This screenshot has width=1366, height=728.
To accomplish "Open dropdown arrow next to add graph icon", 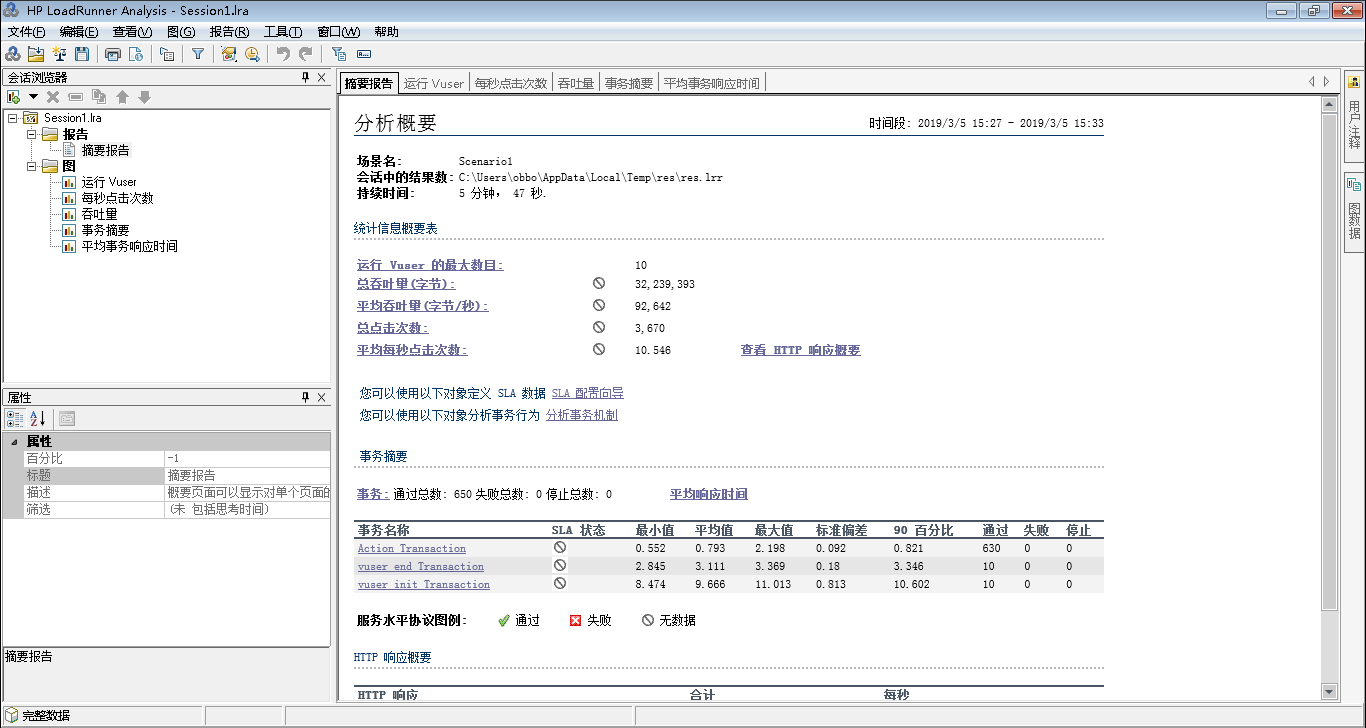I will [x=32, y=97].
